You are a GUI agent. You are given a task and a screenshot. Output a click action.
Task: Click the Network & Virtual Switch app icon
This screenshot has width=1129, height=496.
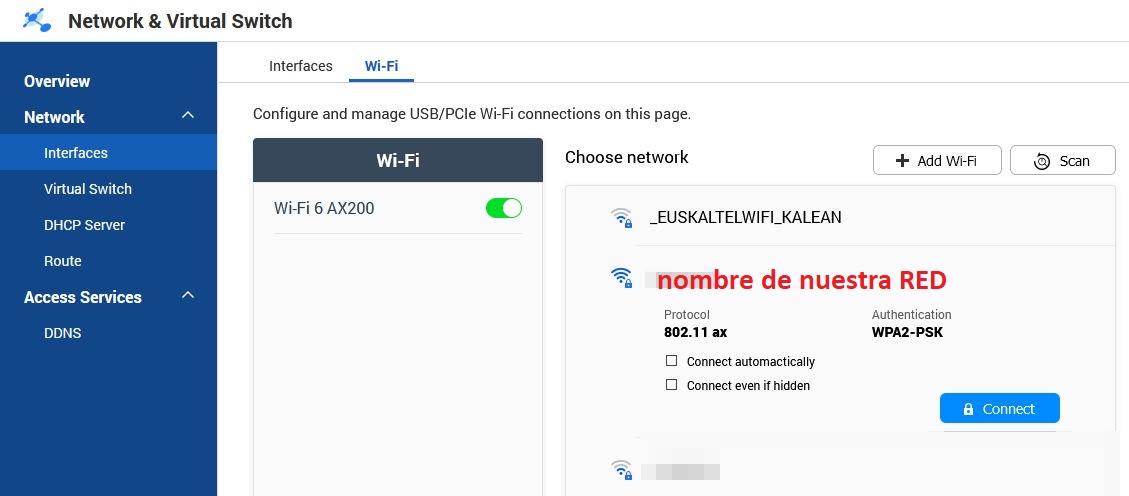[x=36, y=20]
